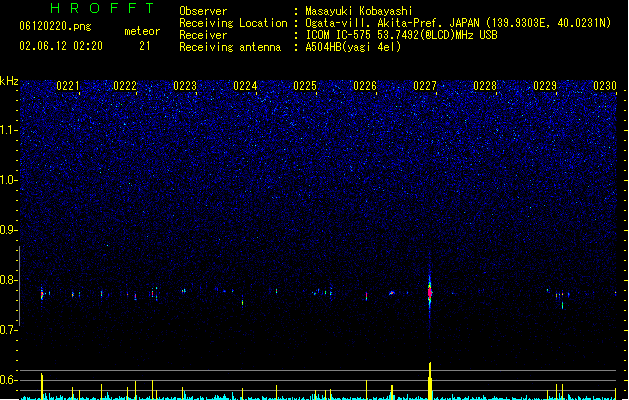Click the antenna A504HB(yagi 4el) text

tap(353, 47)
